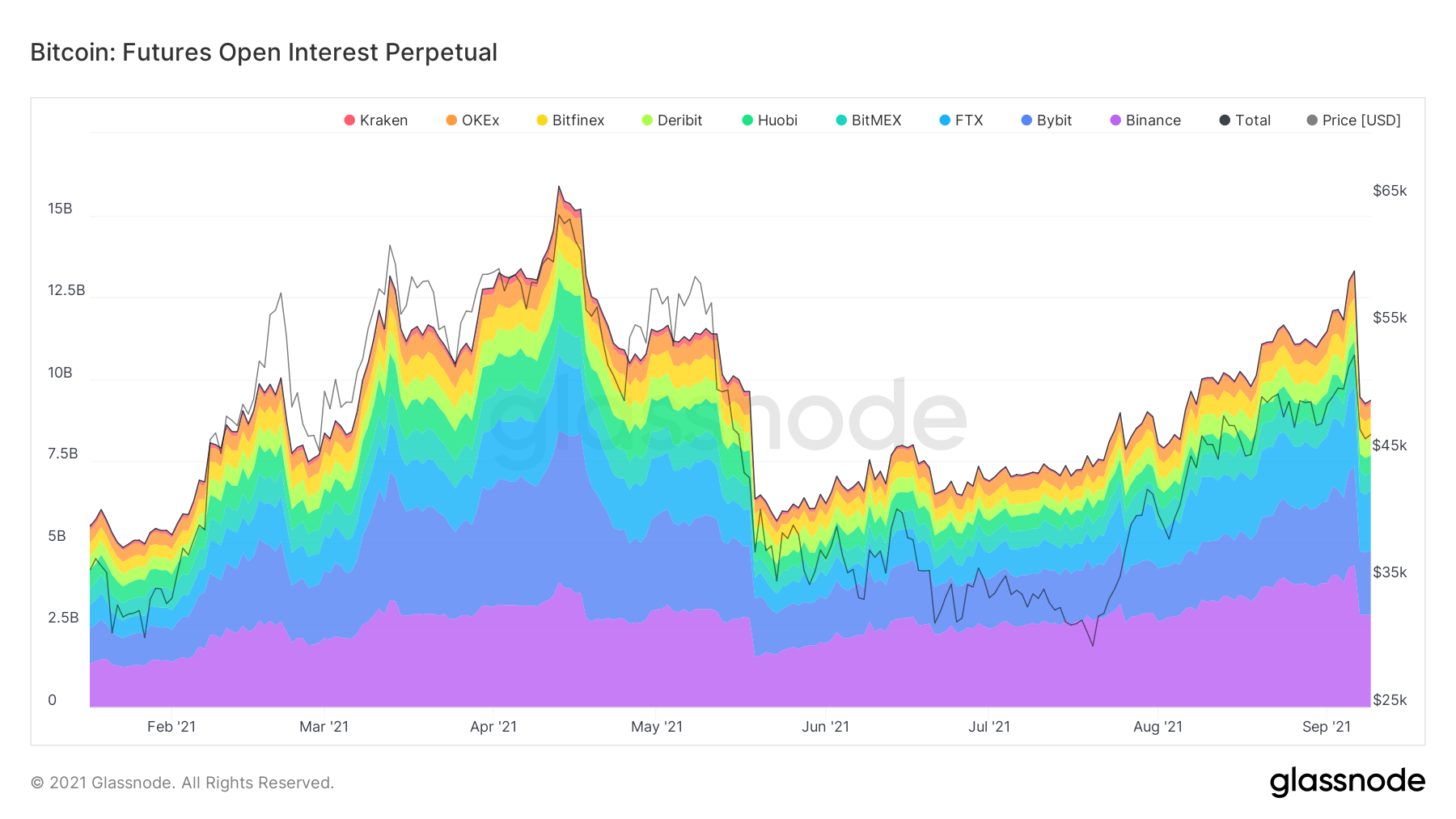This screenshot has height=819, width=1456.
Task: Hide the Bitfinex series via legend
Action: point(570,120)
